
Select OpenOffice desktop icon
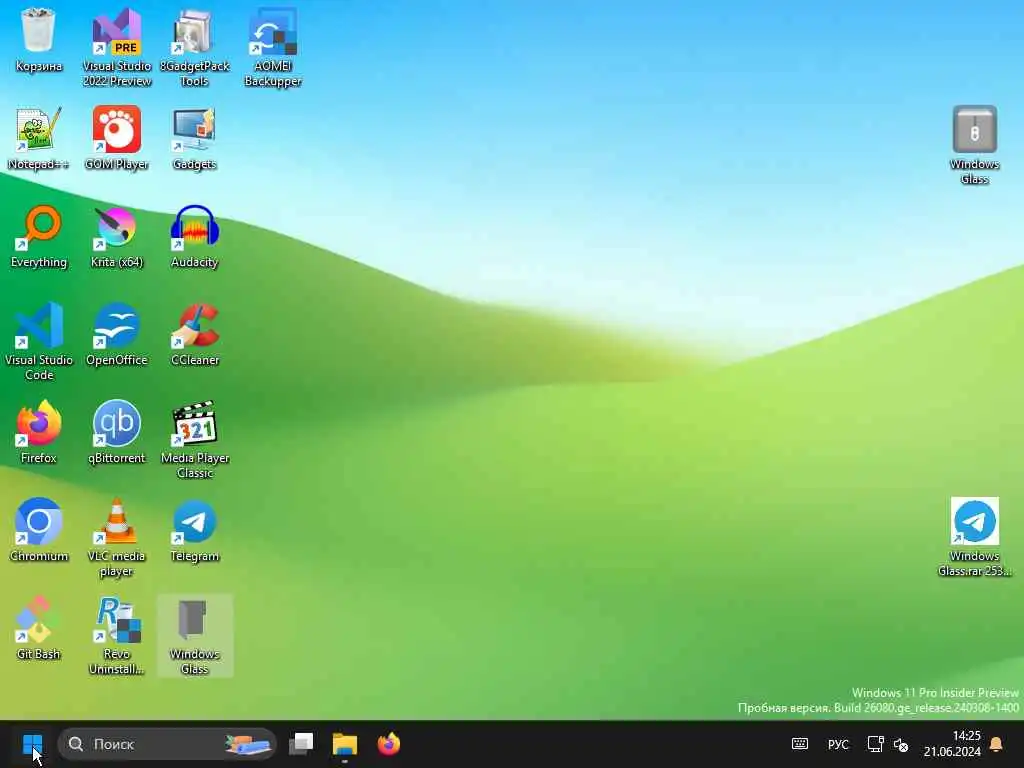pos(117,334)
